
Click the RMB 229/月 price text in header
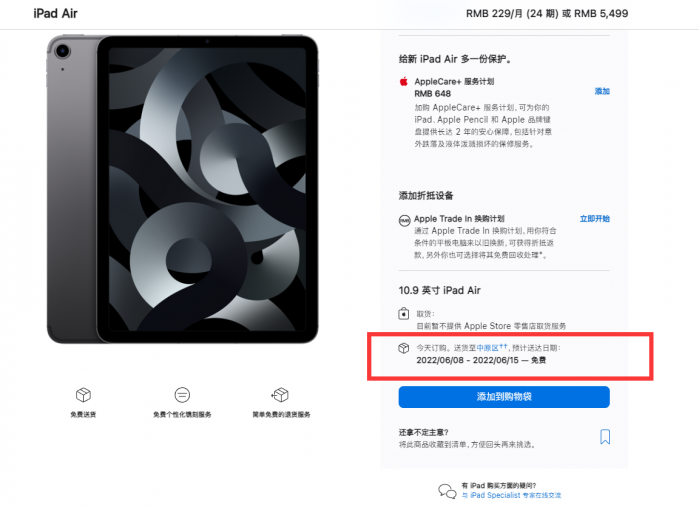pos(512,14)
